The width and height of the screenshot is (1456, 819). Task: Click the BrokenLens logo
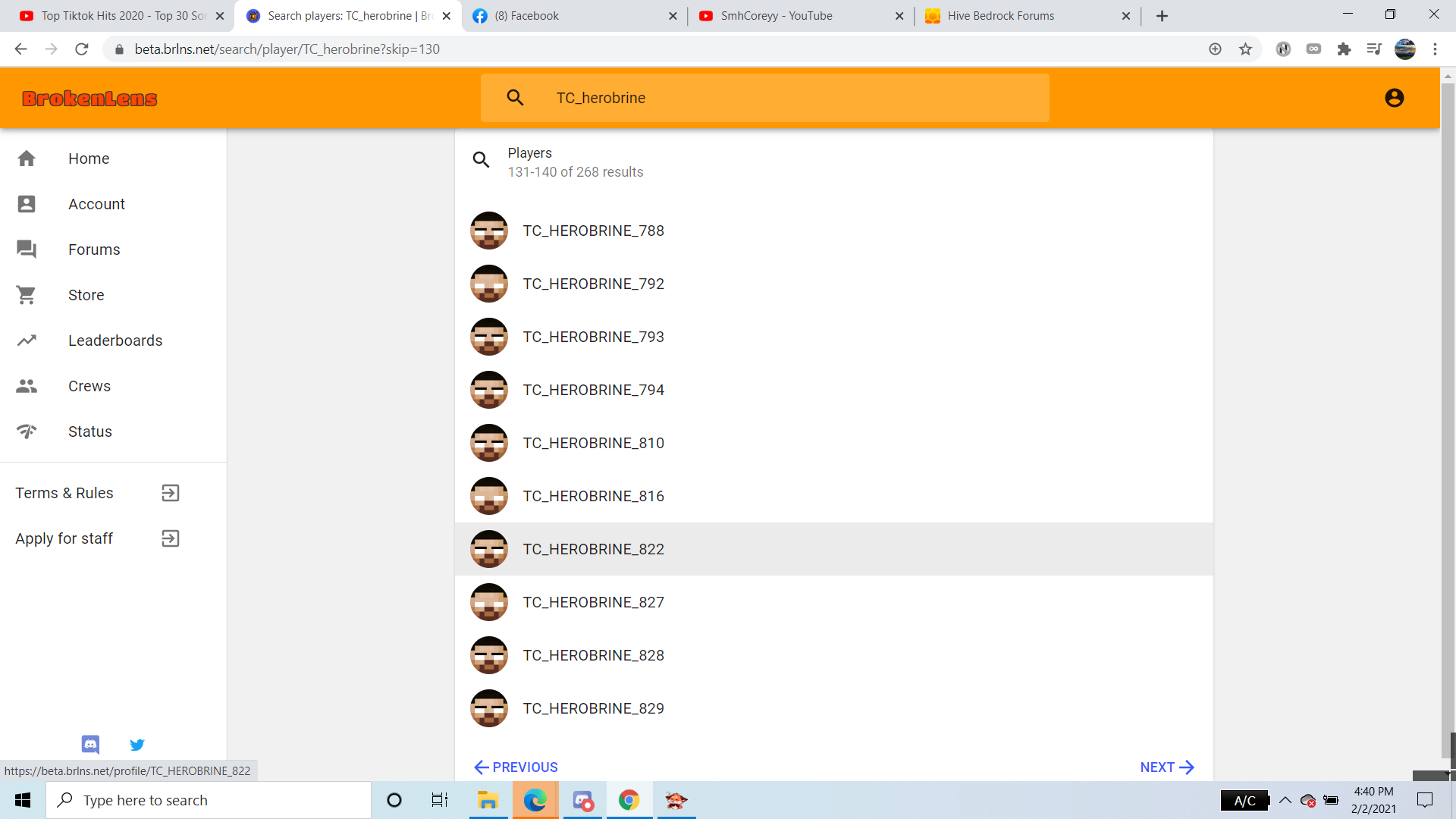89,99
